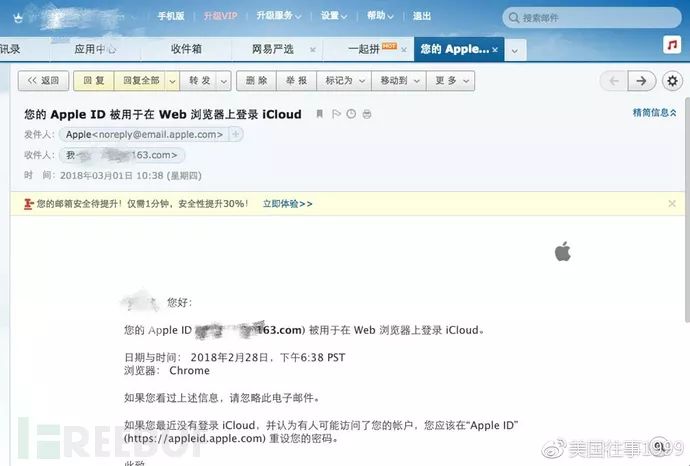Expand the 回复全部 dropdown arrow

(172, 81)
